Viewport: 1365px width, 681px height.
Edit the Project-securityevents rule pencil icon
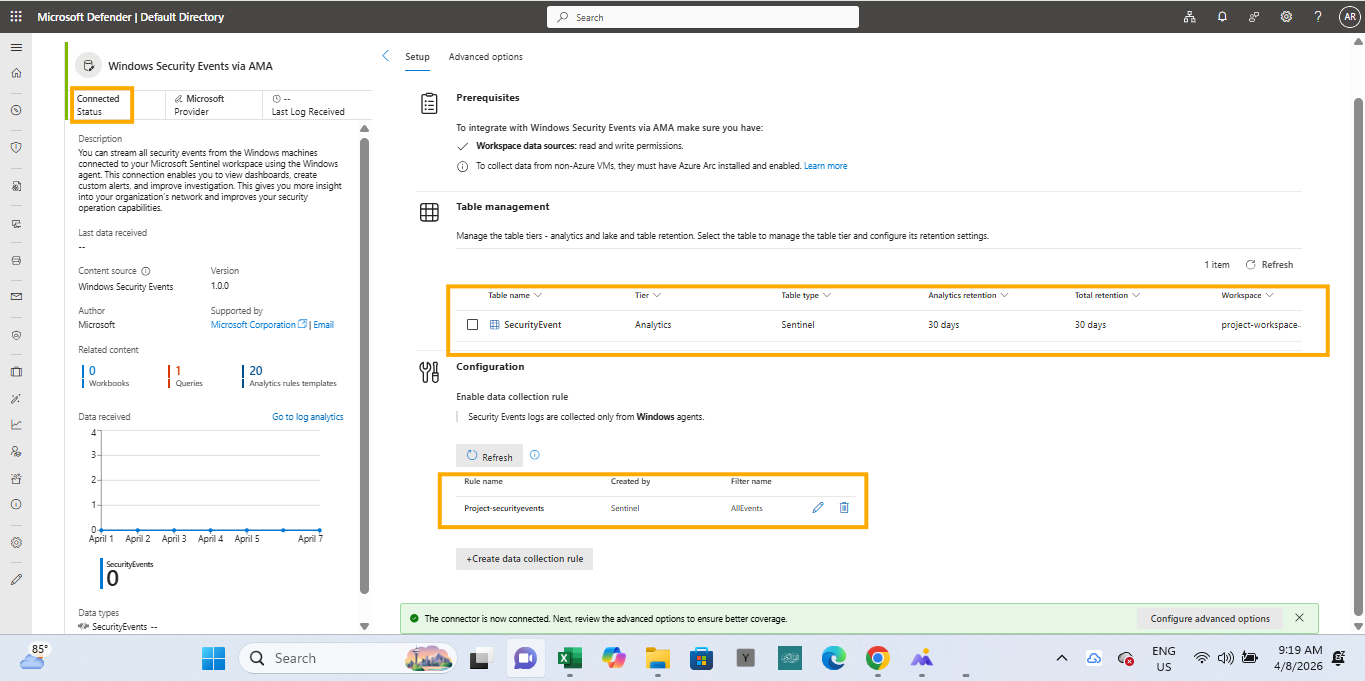(818, 508)
